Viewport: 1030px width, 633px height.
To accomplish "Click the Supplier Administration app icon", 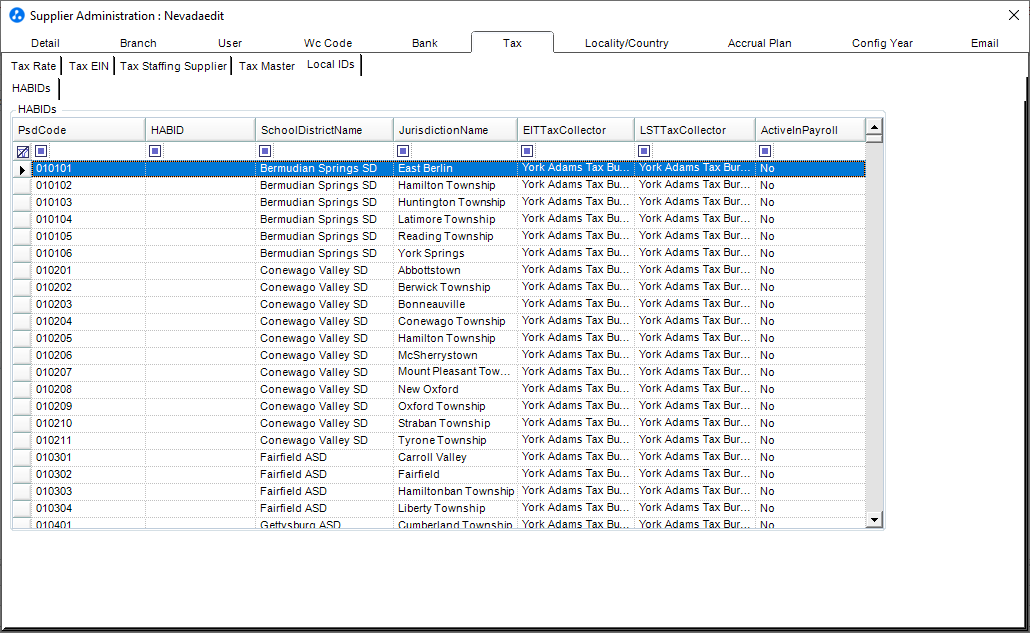I will (x=17, y=15).
